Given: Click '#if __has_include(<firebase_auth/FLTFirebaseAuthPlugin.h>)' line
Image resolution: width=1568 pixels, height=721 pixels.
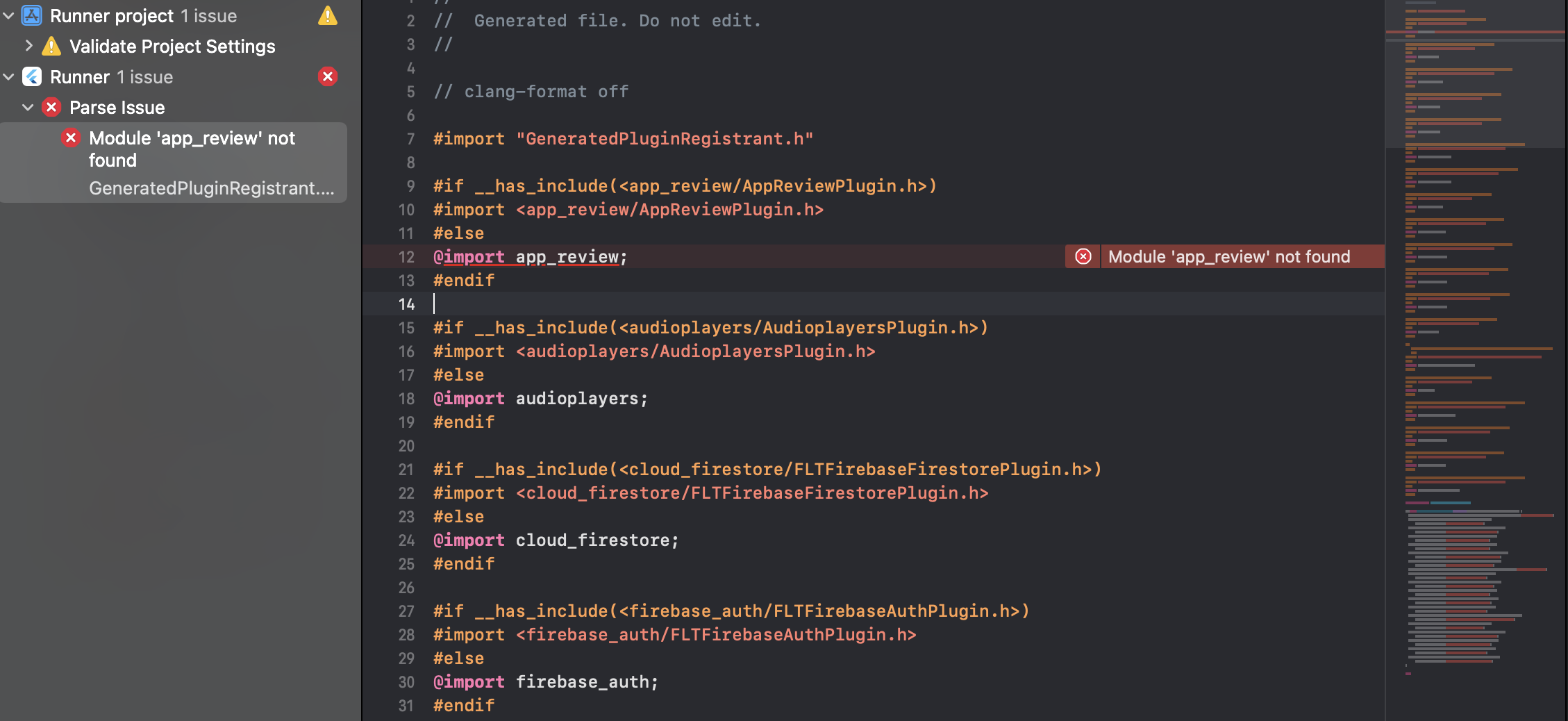Looking at the screenshot, I should [x=731, y=611].
